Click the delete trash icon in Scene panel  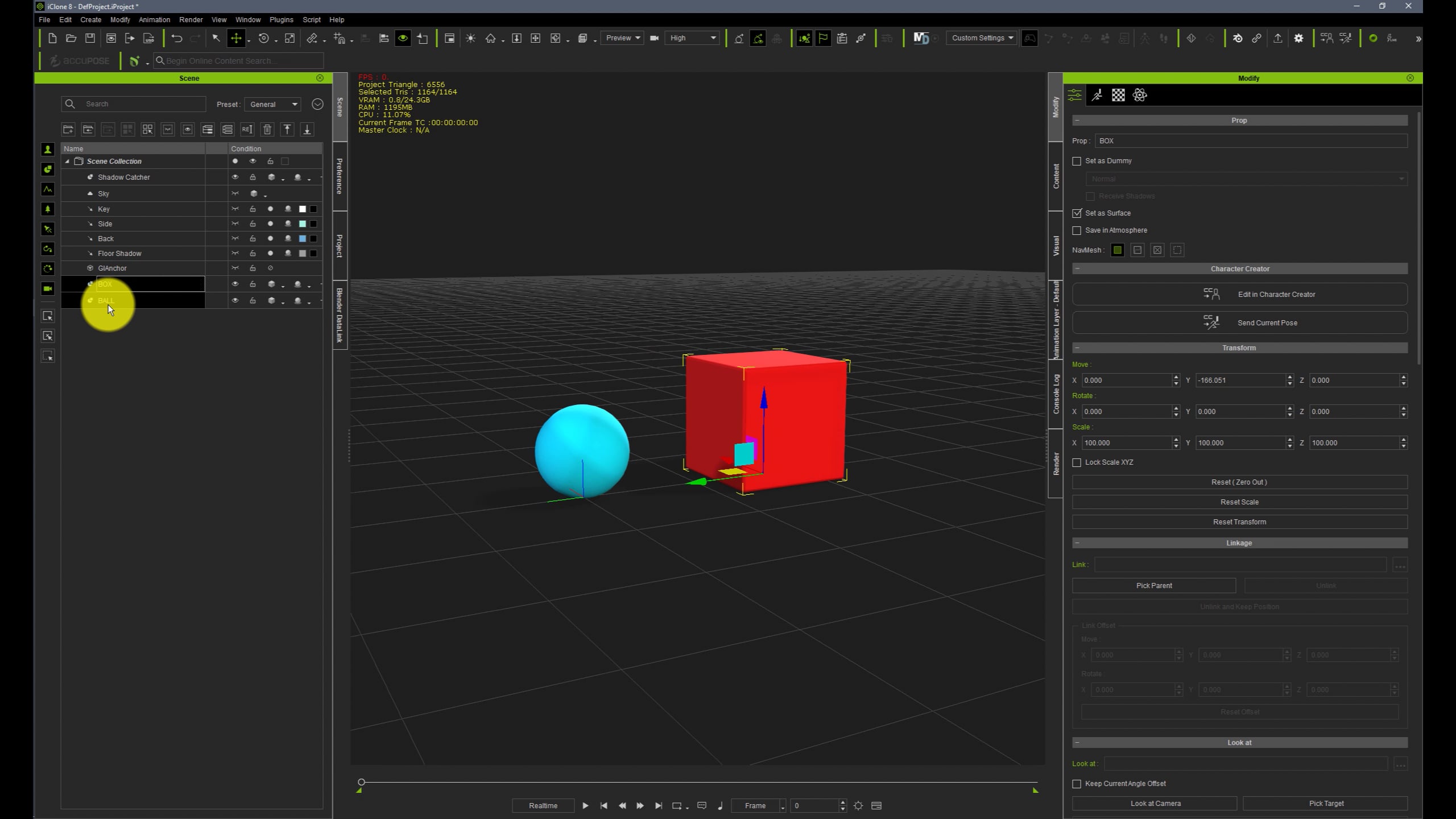click(267, 129)
